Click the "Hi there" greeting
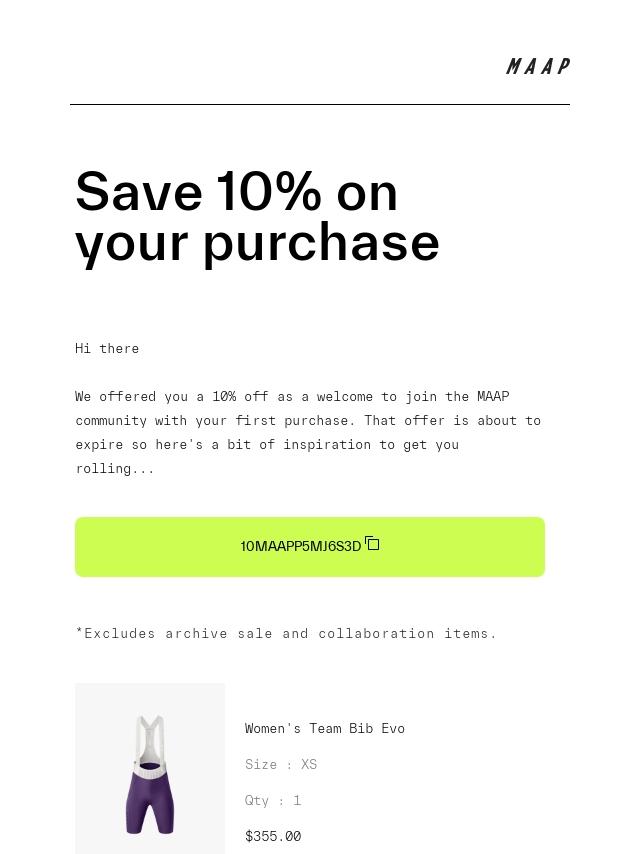 pos(107,349)
